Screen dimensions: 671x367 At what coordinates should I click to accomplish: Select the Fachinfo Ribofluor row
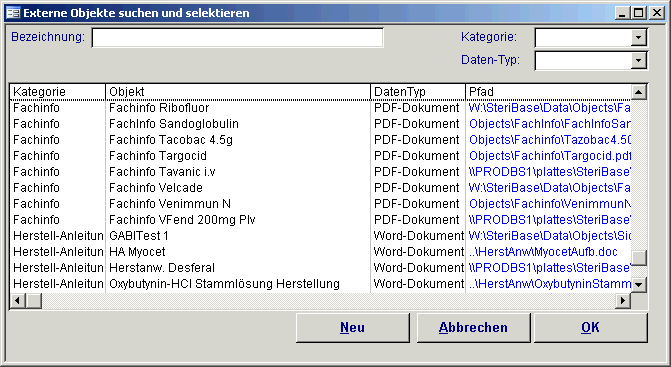coord(321,108)
